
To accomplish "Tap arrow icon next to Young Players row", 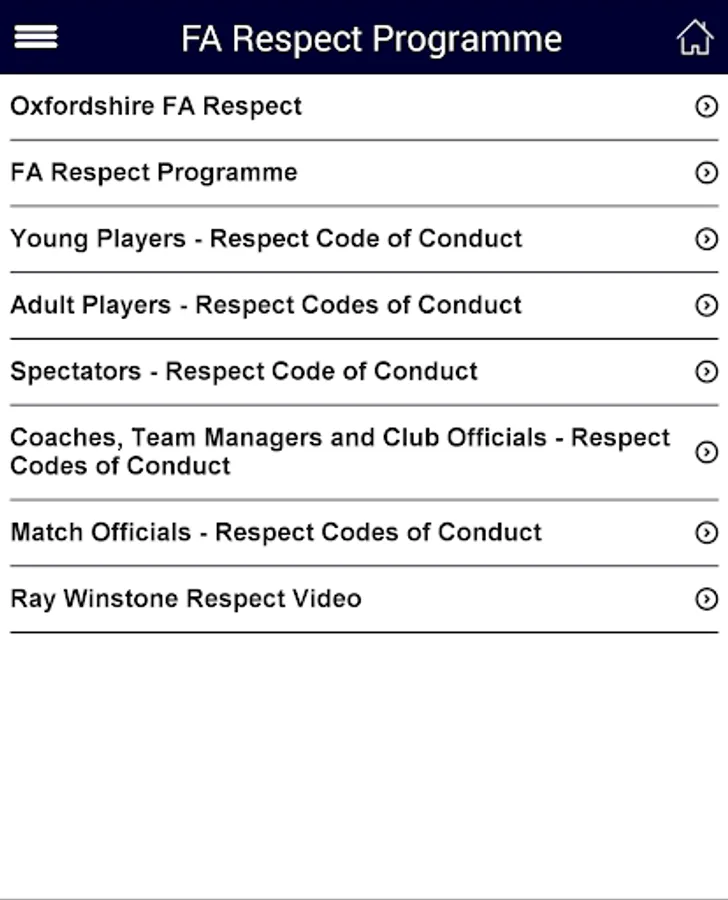I will pyautogui.click(x=706, y=239).
